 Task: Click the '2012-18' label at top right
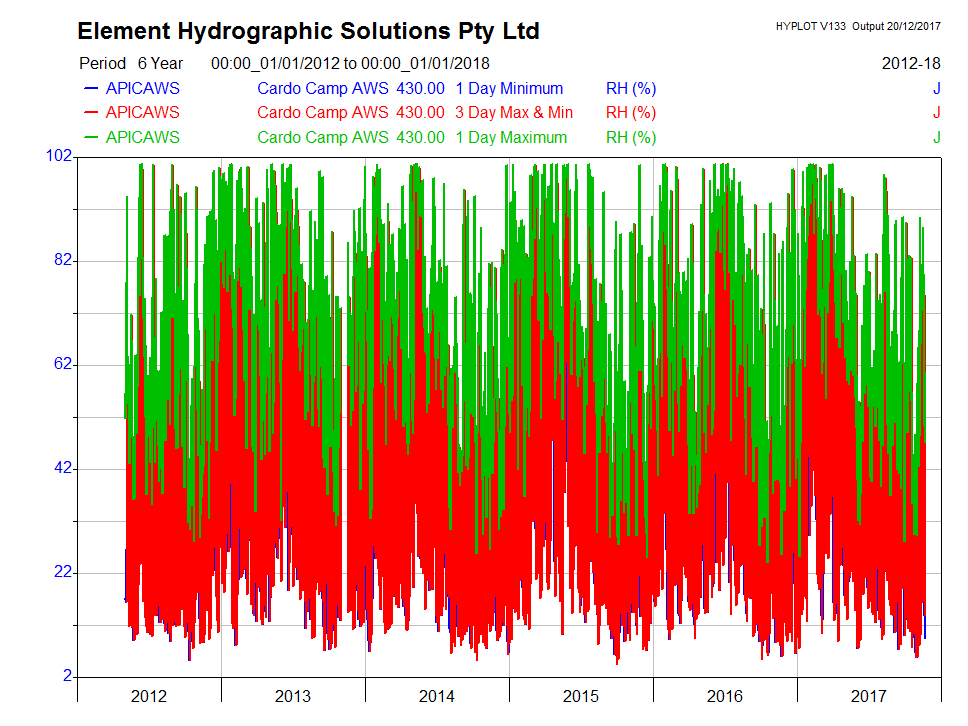911,63
